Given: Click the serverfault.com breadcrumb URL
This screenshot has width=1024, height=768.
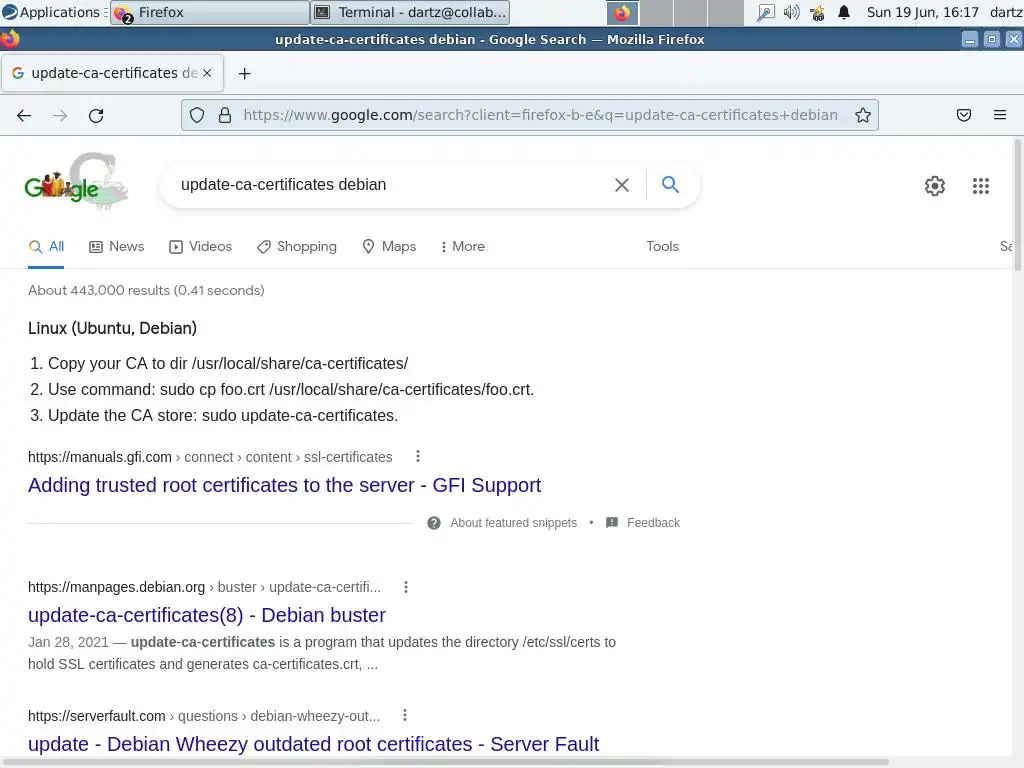Looking at the screenshot, I should pyautogui.click(x=204, y=716).
